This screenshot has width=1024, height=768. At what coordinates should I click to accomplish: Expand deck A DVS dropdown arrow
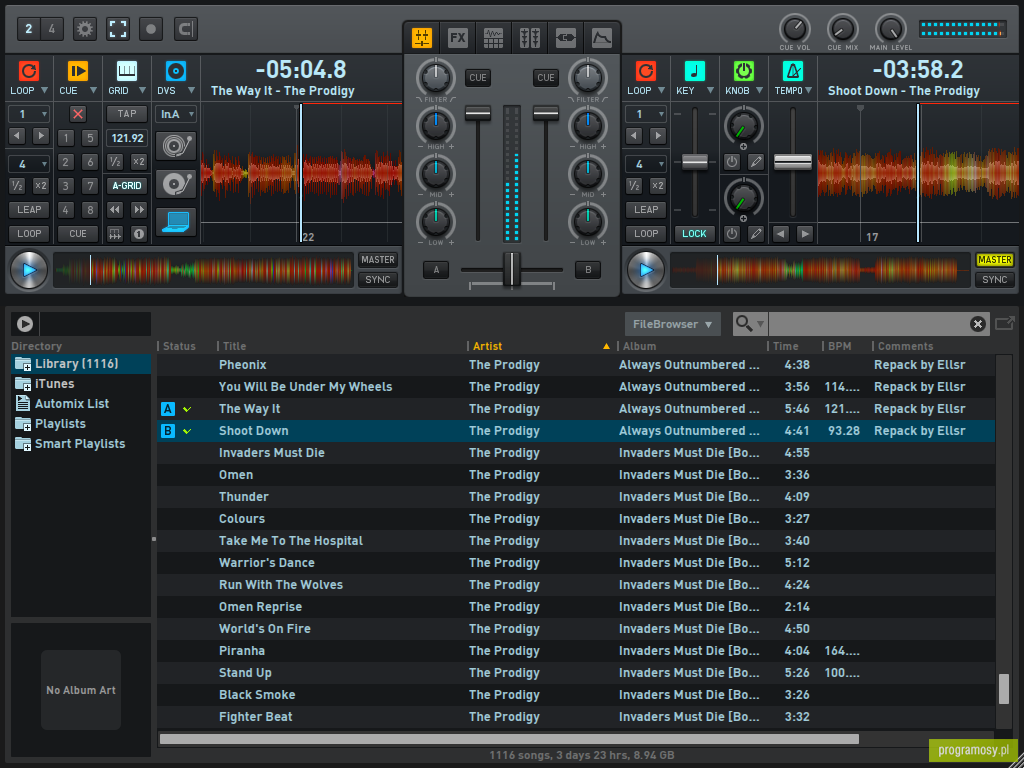pyautogui.click(x=191, y=91)
